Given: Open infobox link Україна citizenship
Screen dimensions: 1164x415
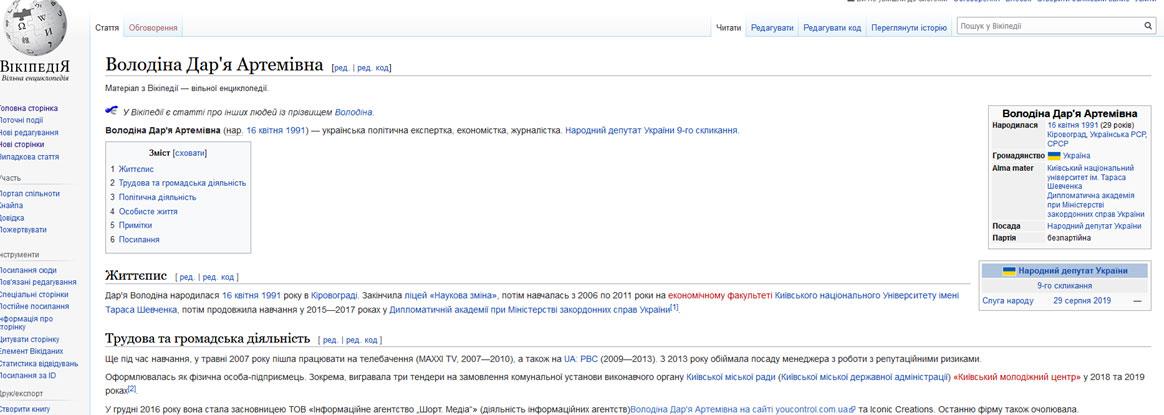Looking at the screenshot, I should [x=1076, y=156].
